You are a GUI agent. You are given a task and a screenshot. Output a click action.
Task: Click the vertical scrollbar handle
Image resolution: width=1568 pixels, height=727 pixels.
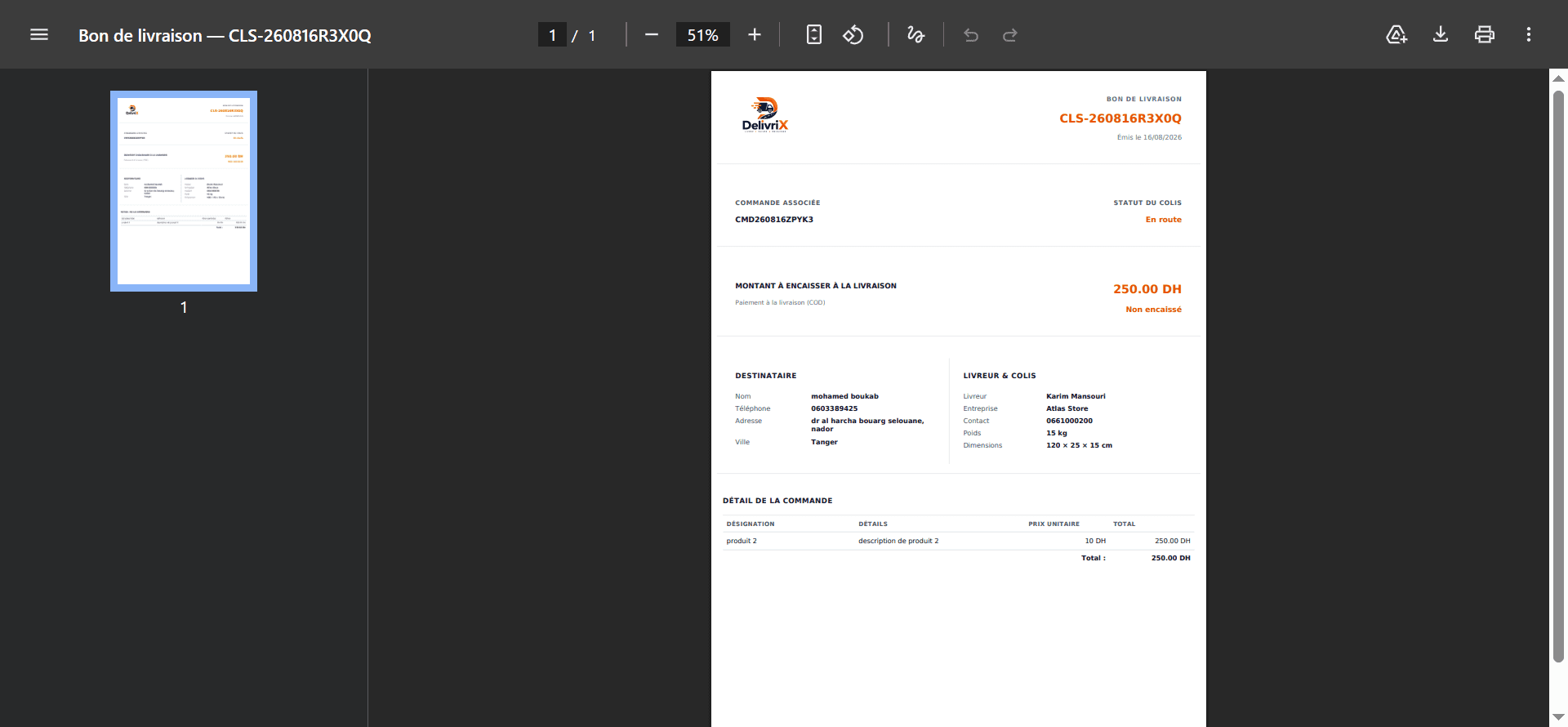click(x=1558, y=376)
